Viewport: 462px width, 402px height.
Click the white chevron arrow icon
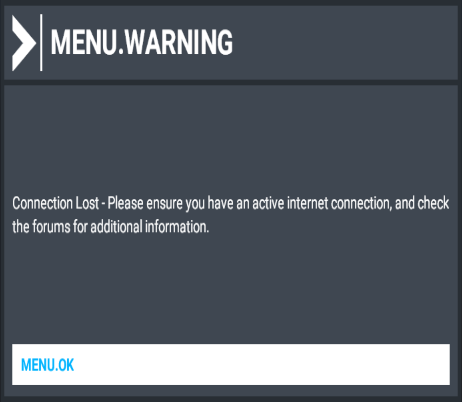(24, 43)
